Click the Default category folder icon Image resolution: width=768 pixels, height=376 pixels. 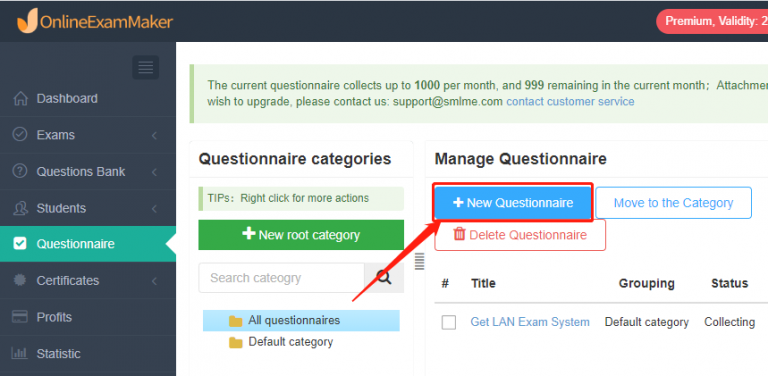[236, 342]
